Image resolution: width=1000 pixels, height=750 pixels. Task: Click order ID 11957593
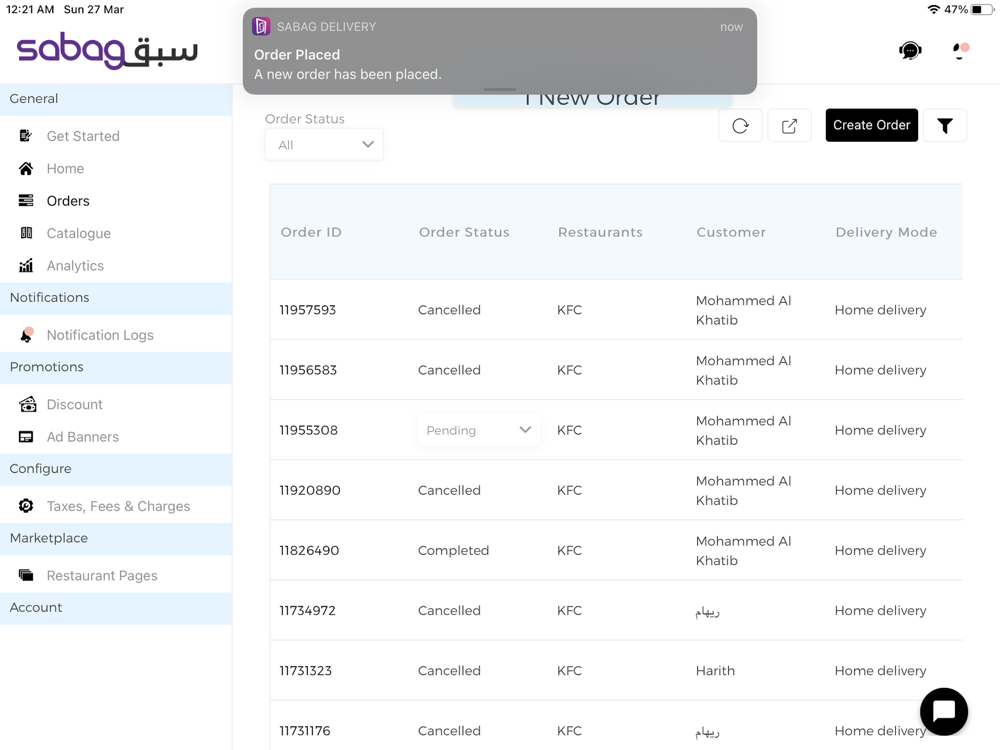tap(307, 310)
